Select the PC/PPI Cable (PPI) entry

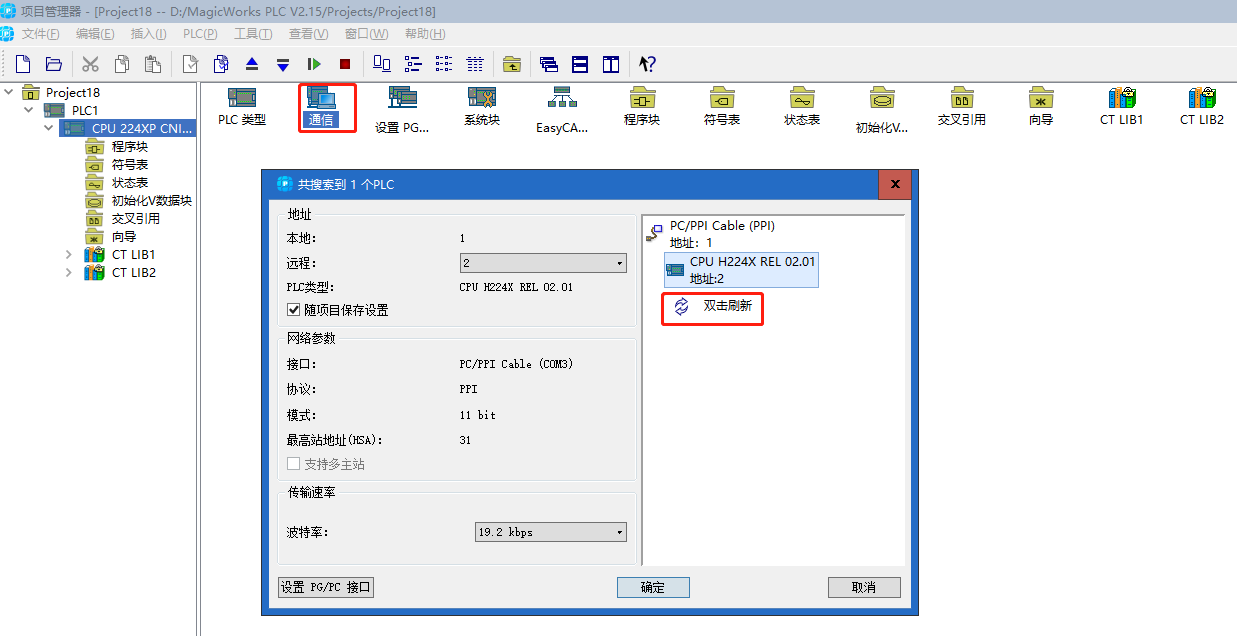tap(722, 226)
